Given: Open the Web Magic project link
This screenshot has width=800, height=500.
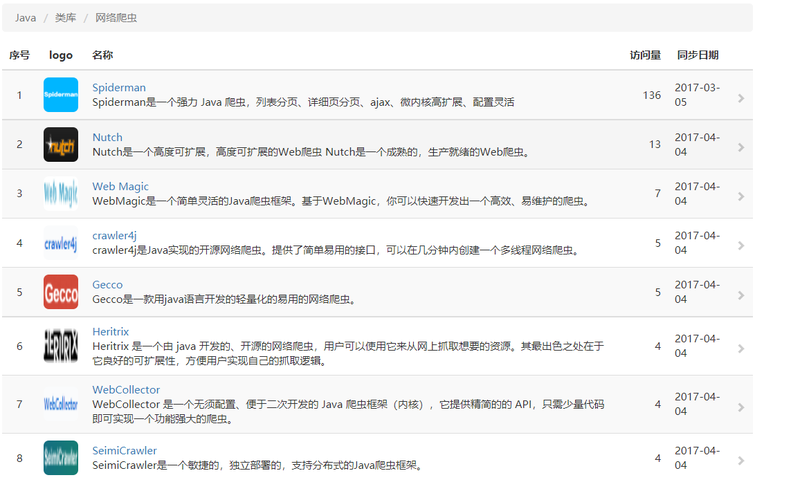Looking at the screenshot, I should pyautogui.click(x=120, y=186).
